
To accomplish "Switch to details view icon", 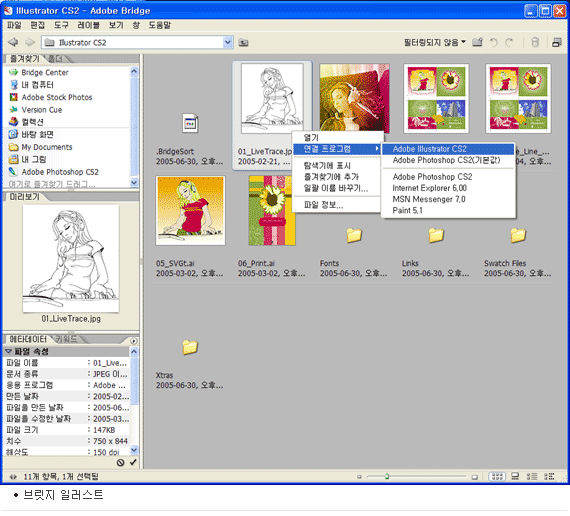I will click(532, 476).
